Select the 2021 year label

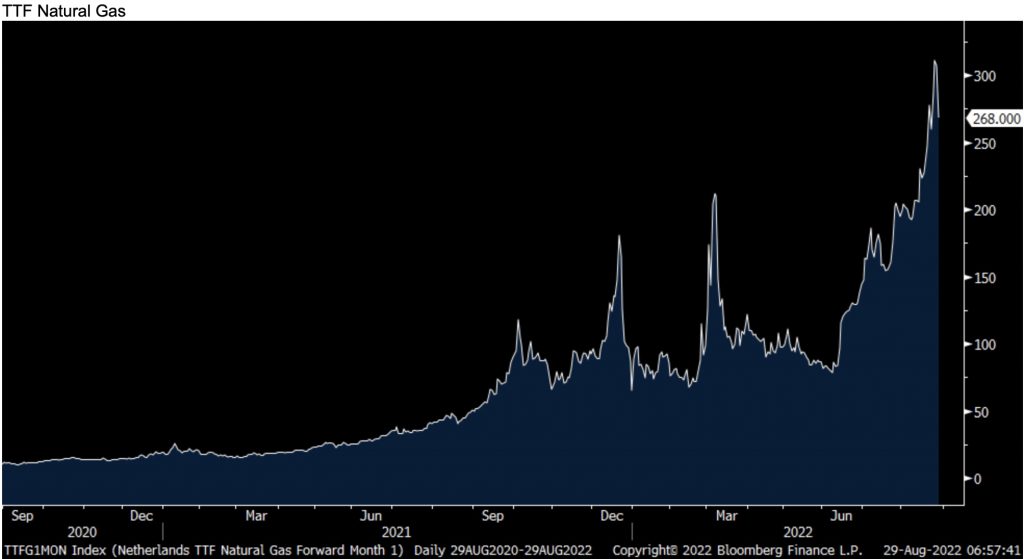pyautogui.click(x=398, y=533)
